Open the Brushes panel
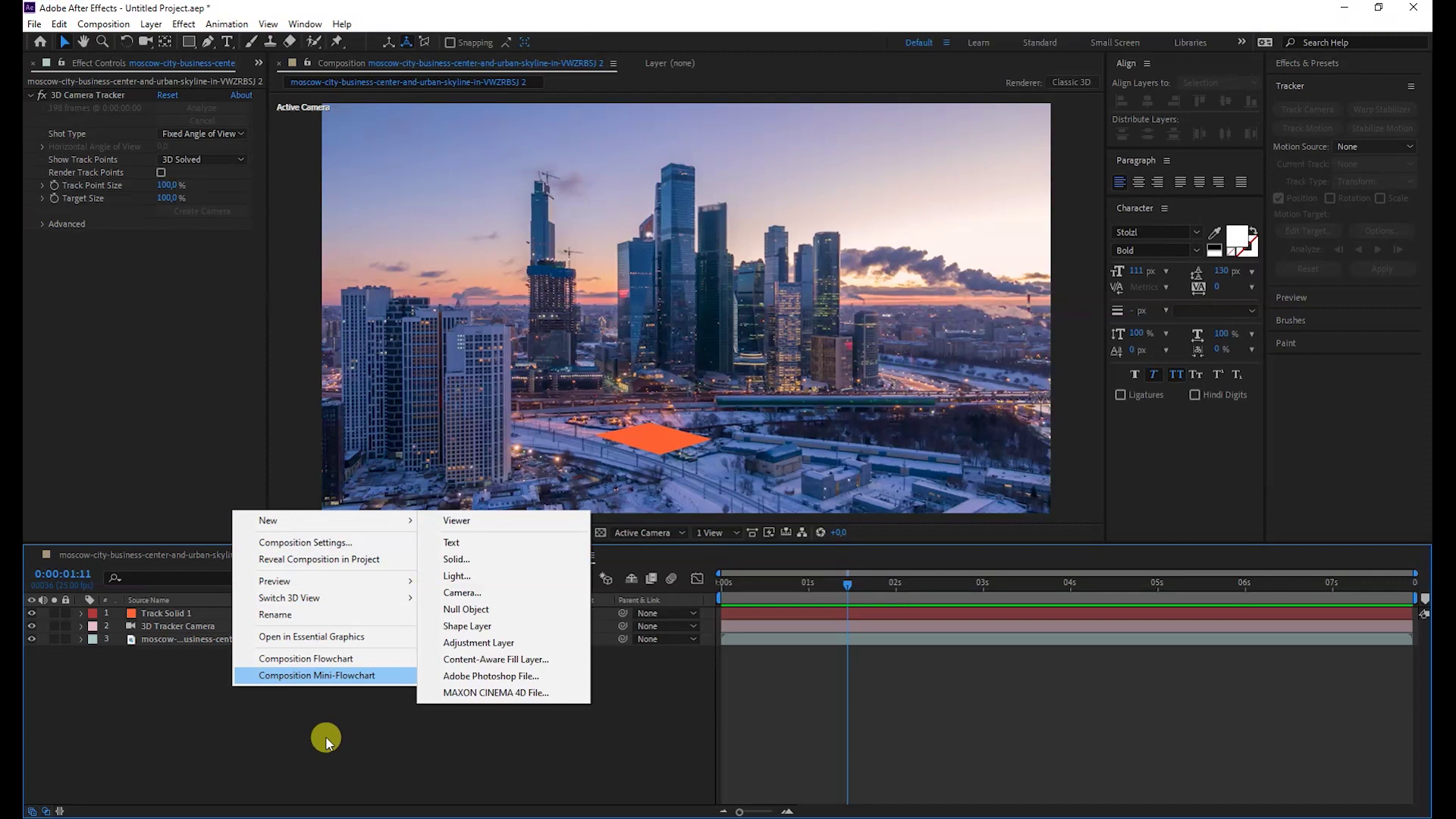 1290,321
